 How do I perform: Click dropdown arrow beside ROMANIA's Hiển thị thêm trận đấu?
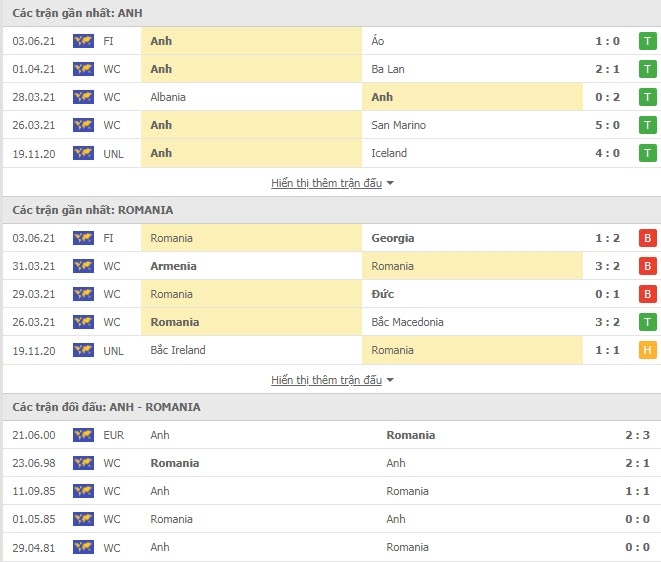coord(390,380)
